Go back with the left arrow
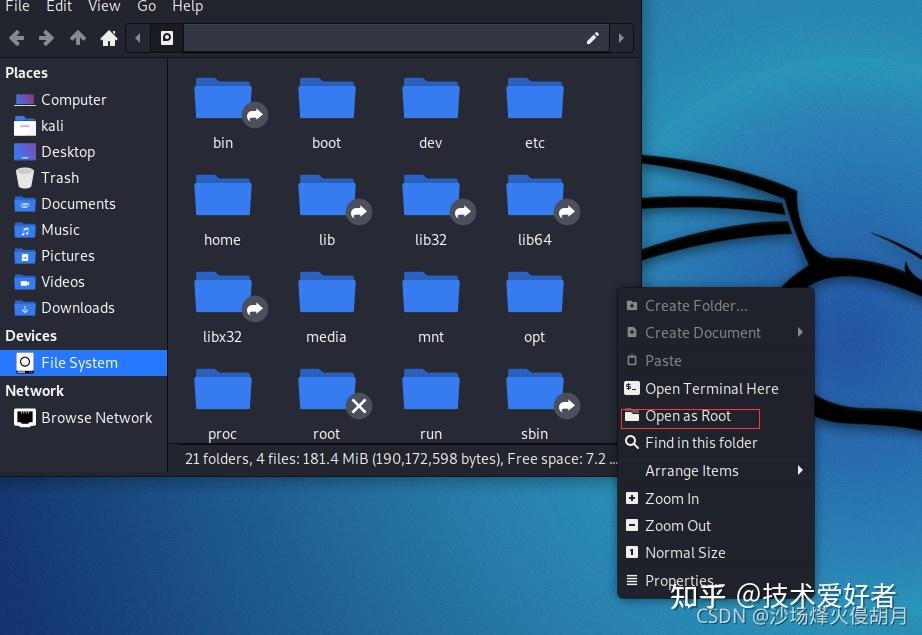Image resolution: width=922 pixels, height=635 pixels. 16,38
